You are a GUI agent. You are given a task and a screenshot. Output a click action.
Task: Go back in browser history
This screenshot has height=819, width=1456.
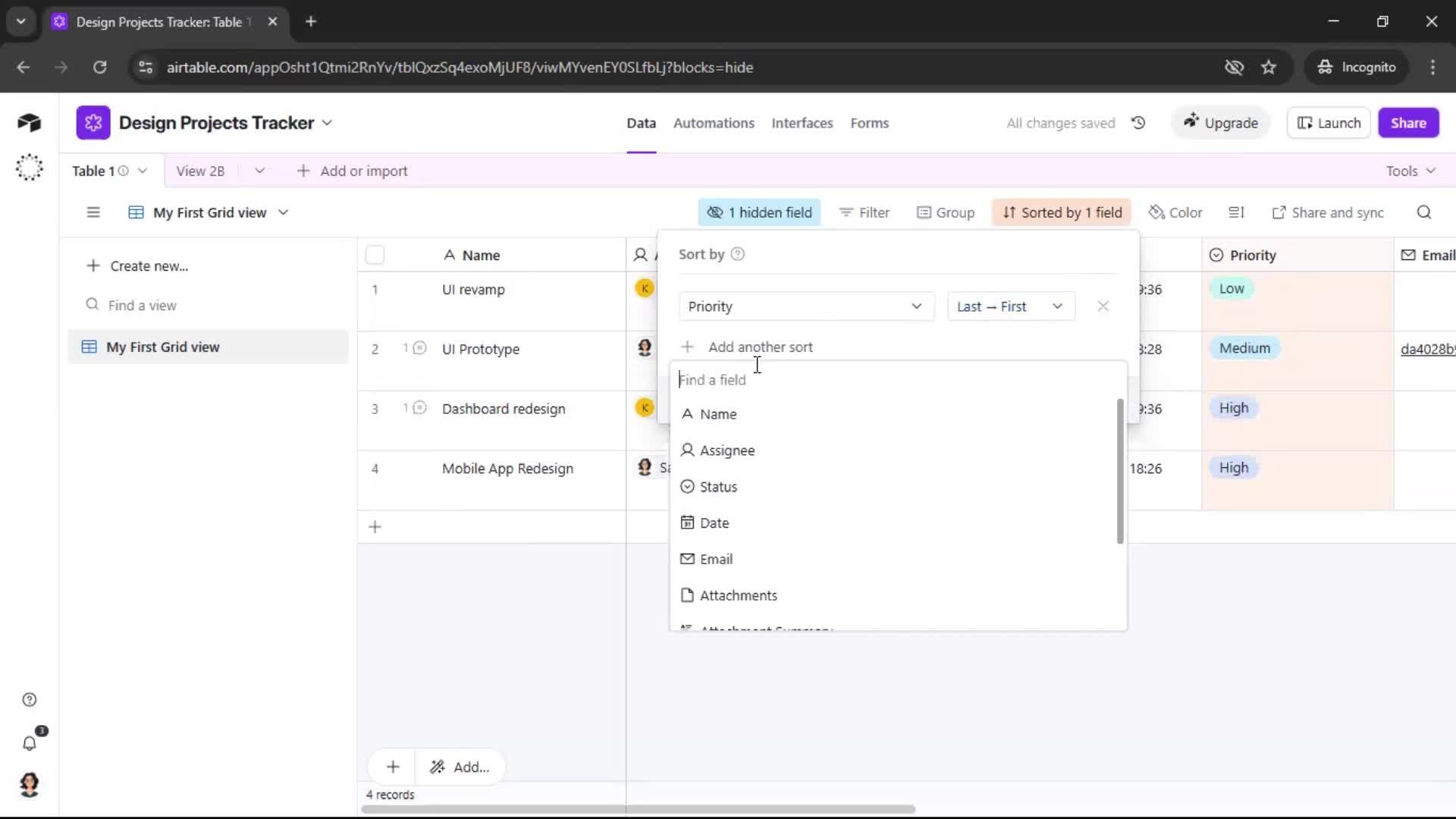pyautogui.click(x=24, y=67)
